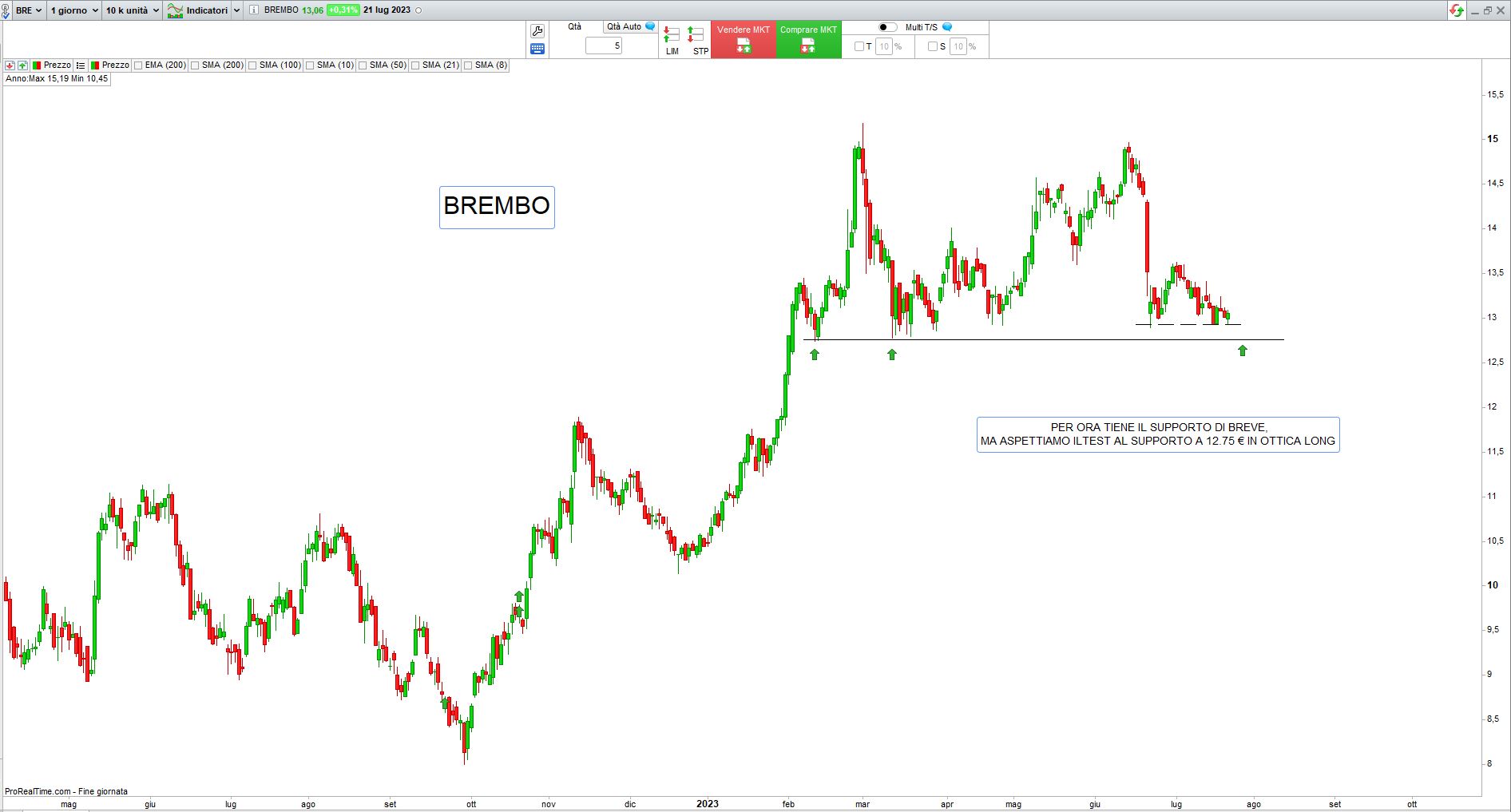This screenshot has width=1511, height=812.
Task: Open the Indicatori panel
Action: (197, 10)
